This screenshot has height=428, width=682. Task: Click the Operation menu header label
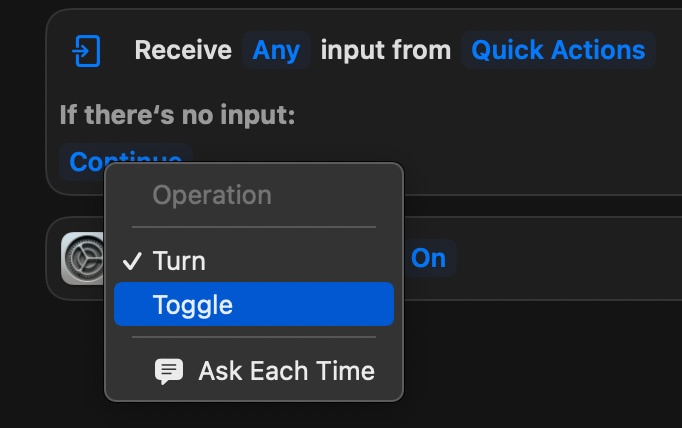211,194
